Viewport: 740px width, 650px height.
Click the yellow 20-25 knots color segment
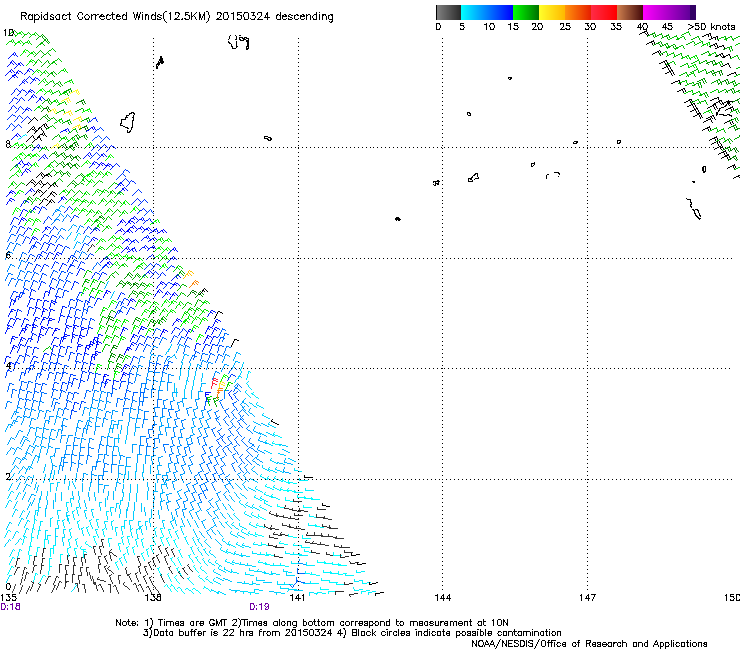552,12
